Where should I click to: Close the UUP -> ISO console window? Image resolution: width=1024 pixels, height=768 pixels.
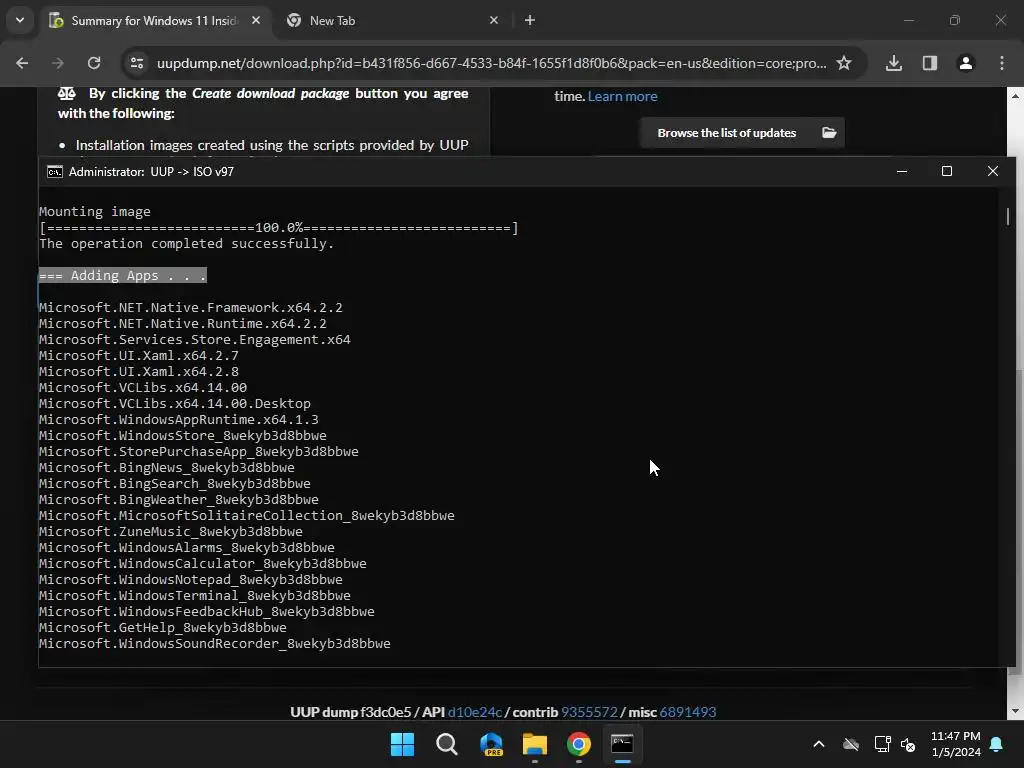pyautogui.click(x=993, y=172)
